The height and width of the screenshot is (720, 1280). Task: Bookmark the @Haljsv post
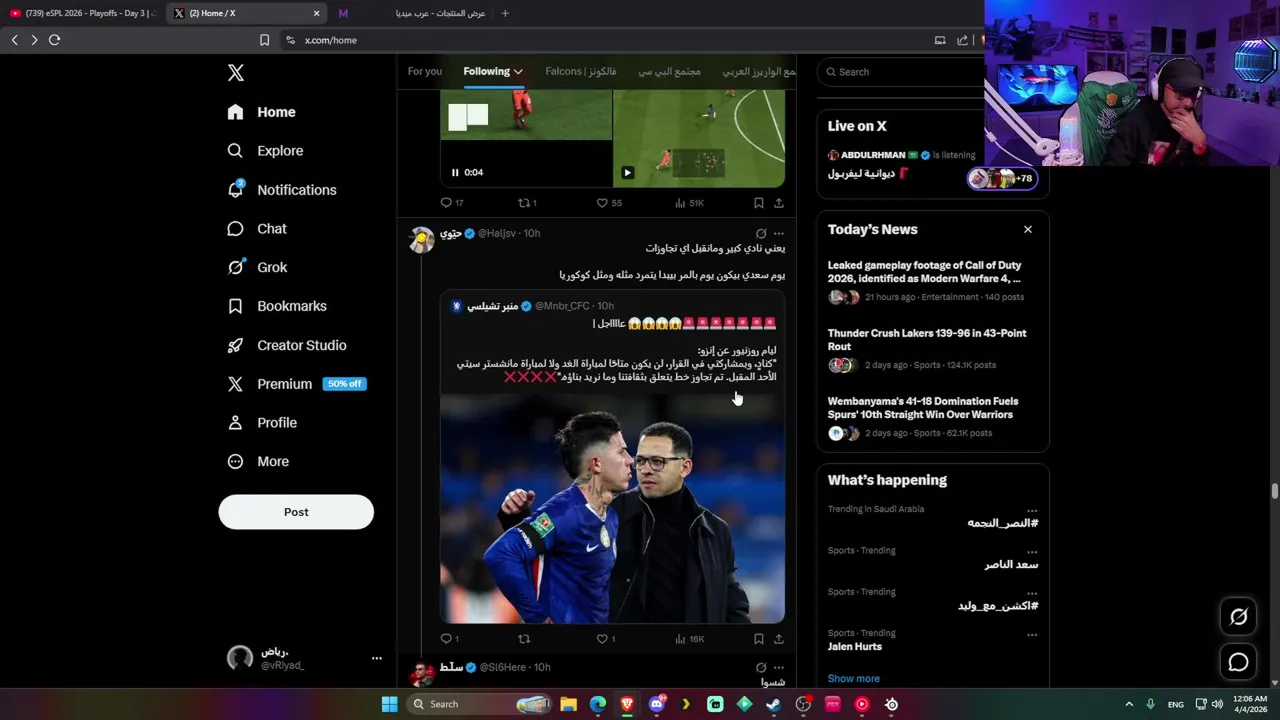pos(759,639)
